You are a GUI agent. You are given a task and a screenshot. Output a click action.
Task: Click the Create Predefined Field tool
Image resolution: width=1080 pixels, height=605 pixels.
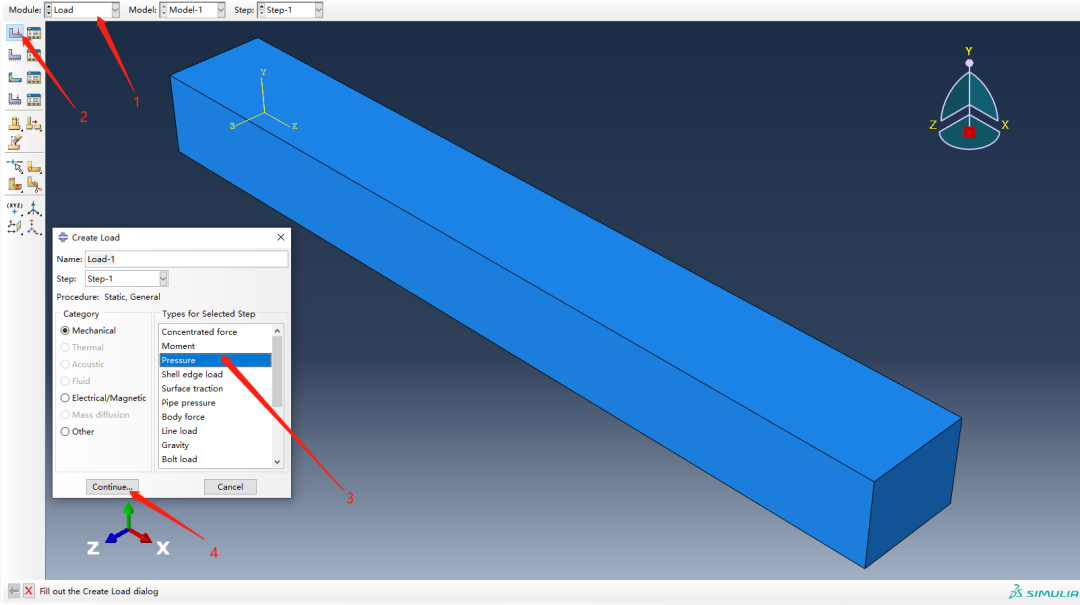pyautogui.click(x=15, y=77)
